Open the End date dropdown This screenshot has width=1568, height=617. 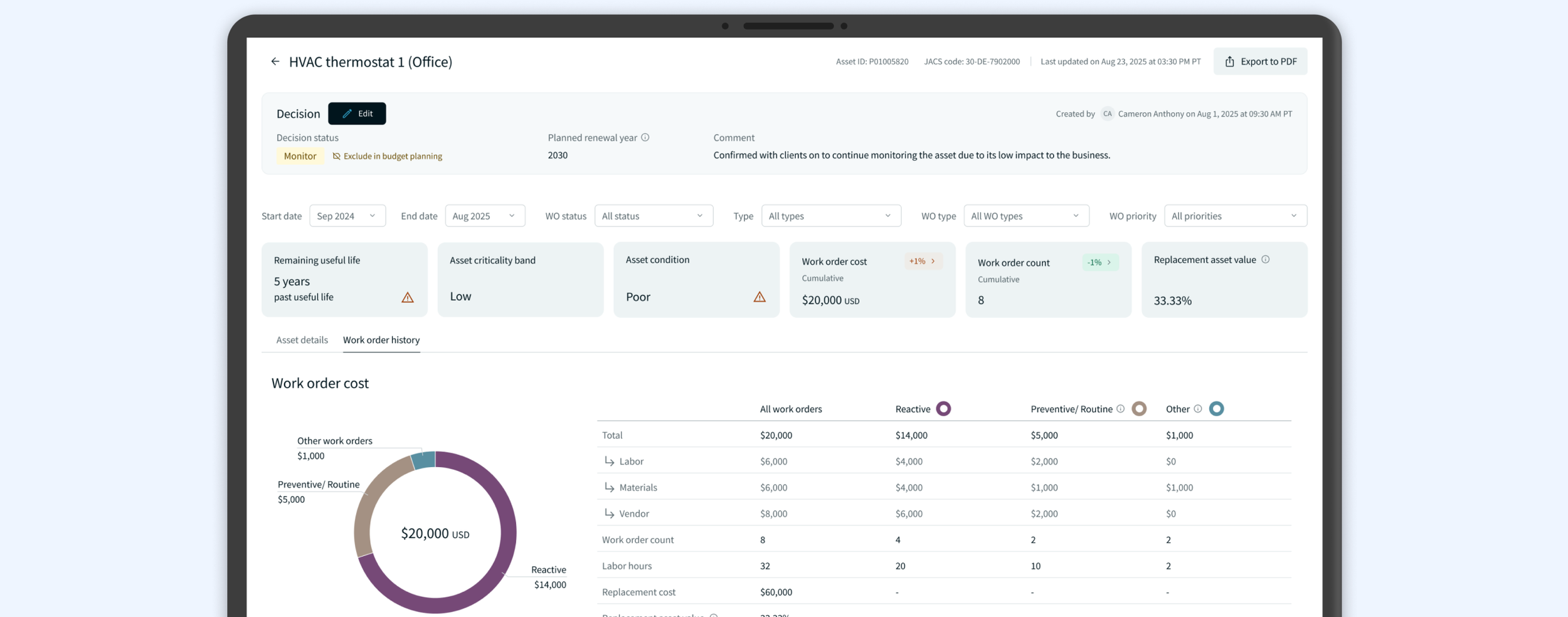485,216
